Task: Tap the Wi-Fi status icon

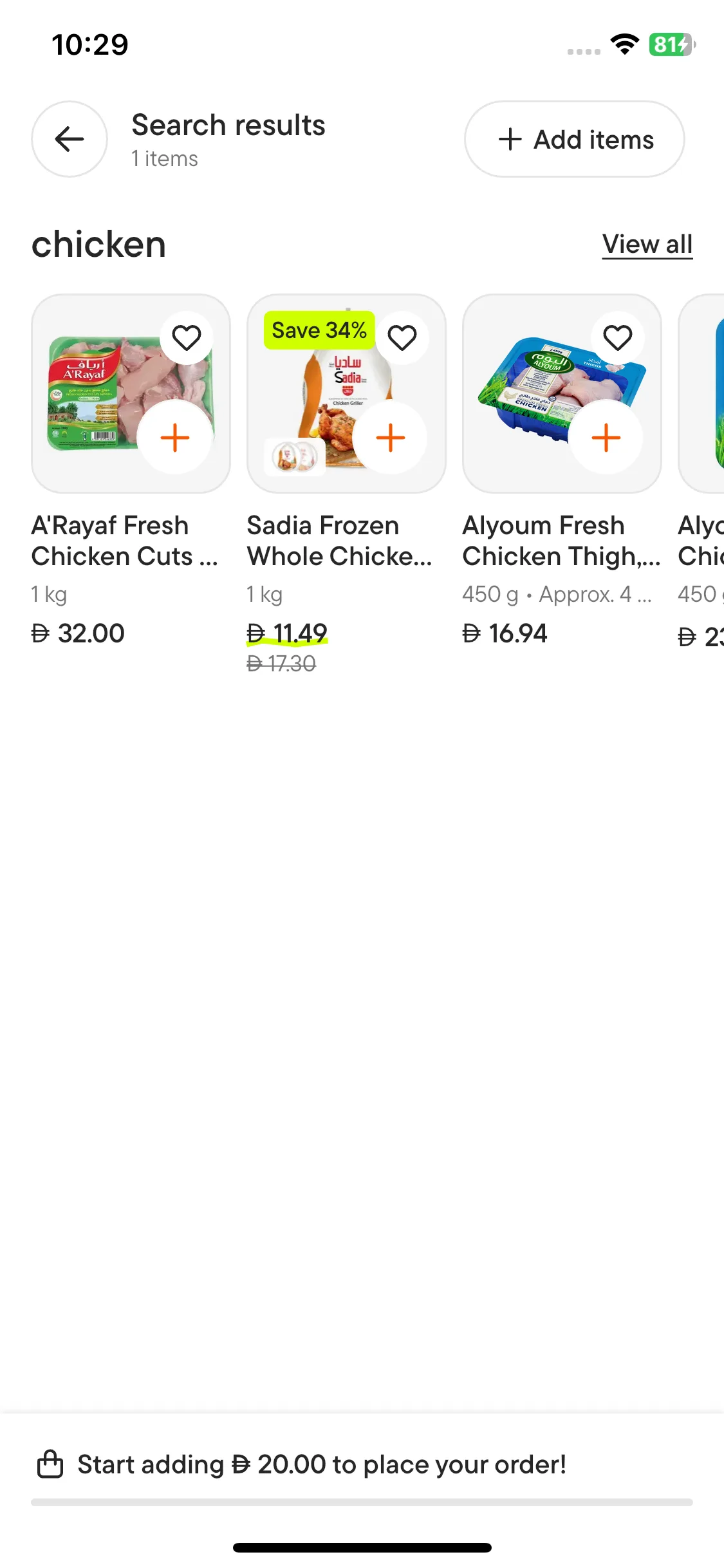Action: click(x=624, y=44)
